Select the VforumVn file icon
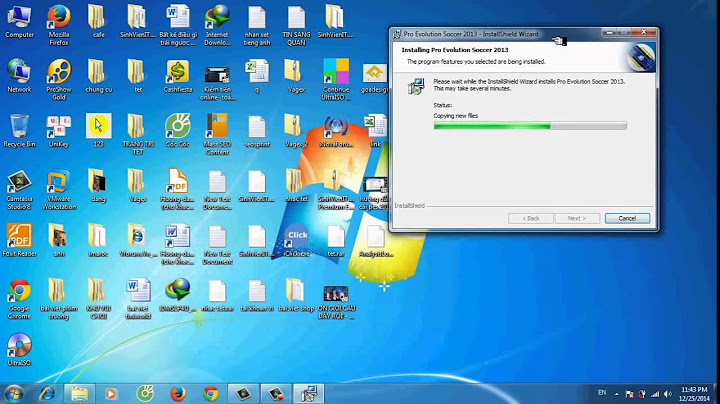The image size is (720, 404). pyautogui.click(x=138, y=240)
